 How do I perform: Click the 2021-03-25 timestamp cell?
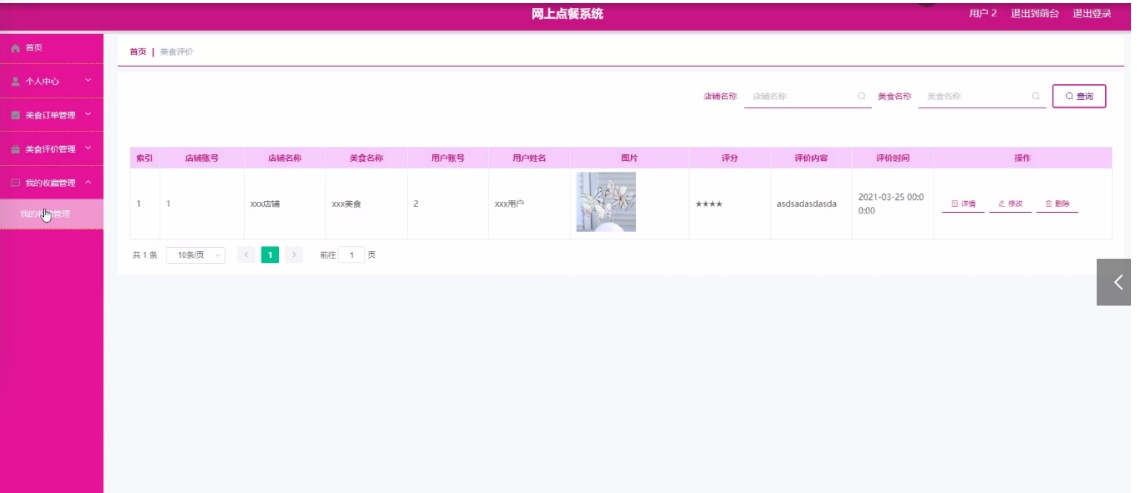click(891, 204)
